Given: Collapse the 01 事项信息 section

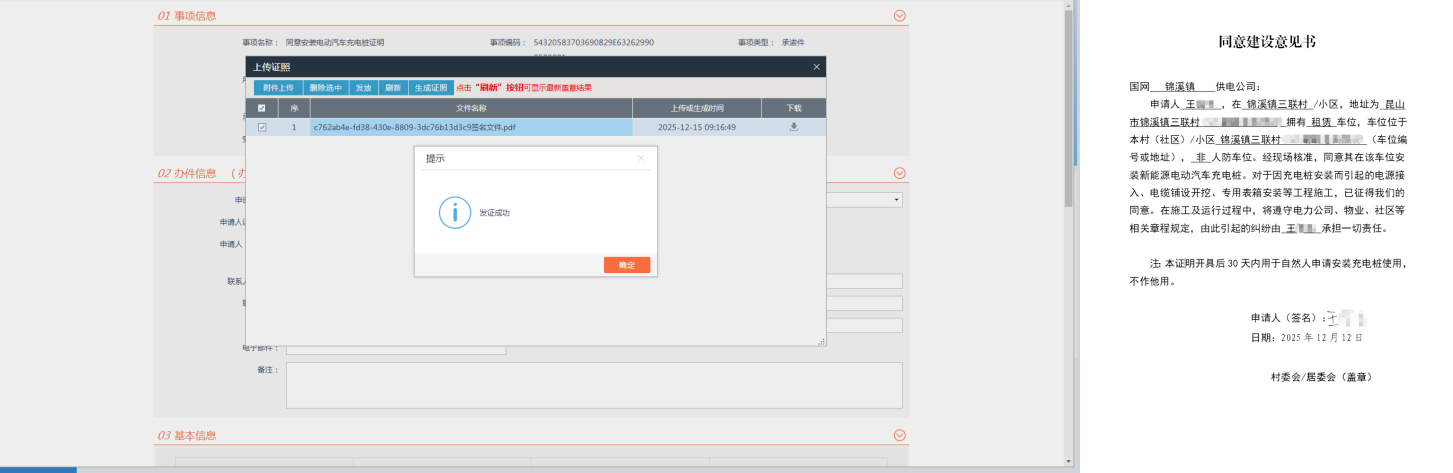Looking at the screenshot, I should click(899, 16).
